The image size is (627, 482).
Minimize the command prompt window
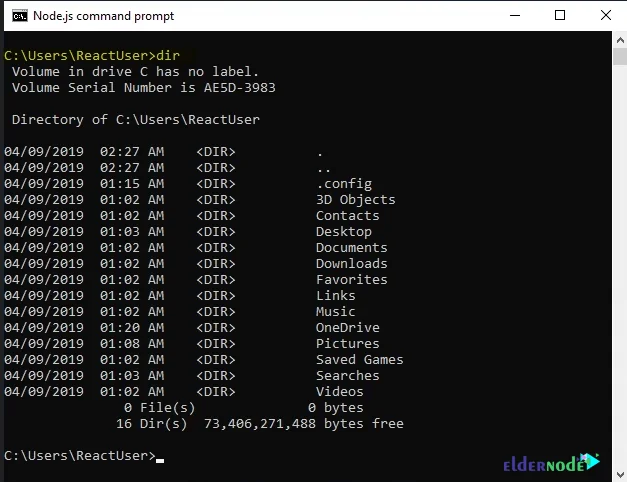click(514, 15)
